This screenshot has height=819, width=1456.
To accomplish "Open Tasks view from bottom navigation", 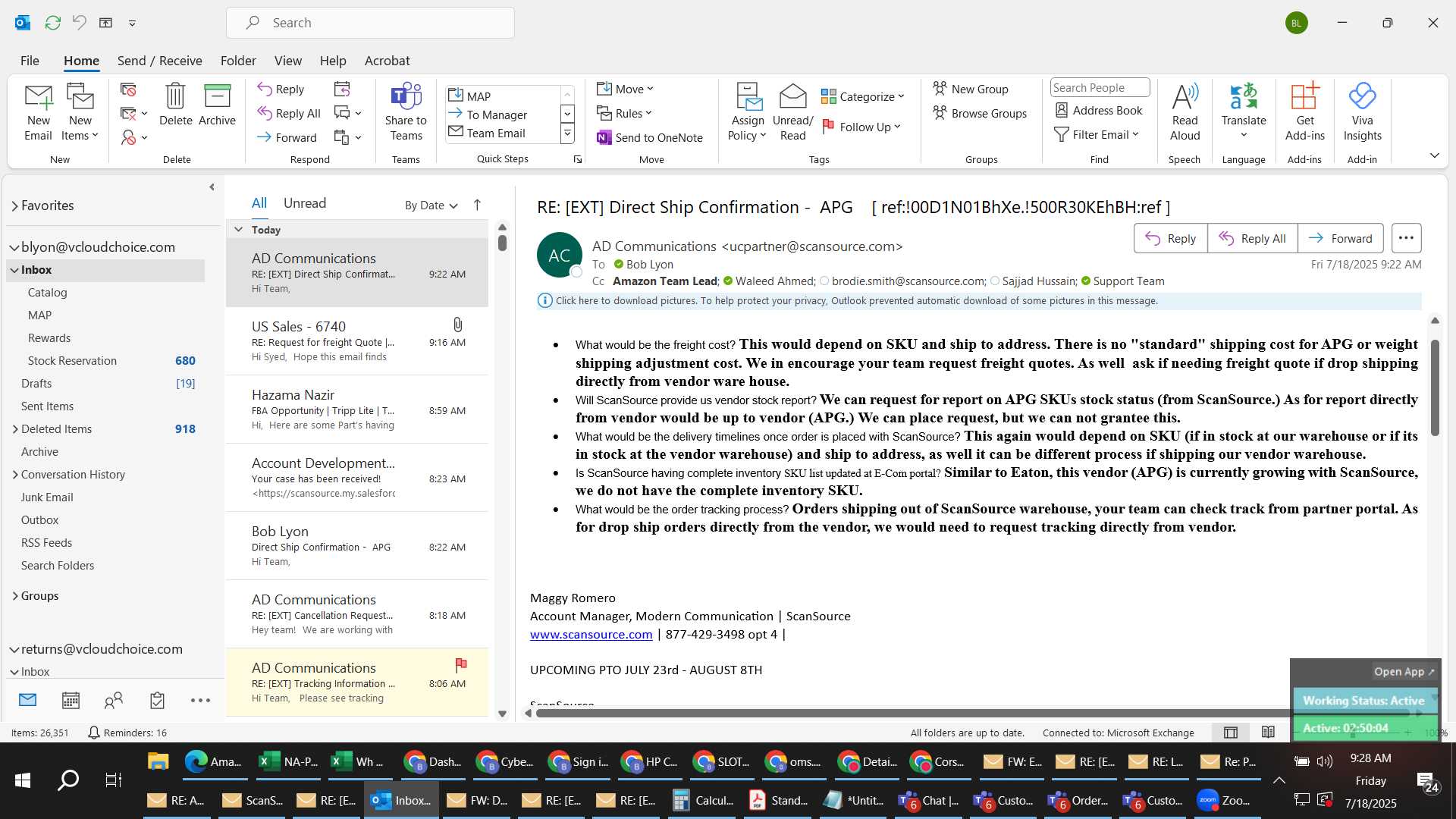I will tap(157, 700).
